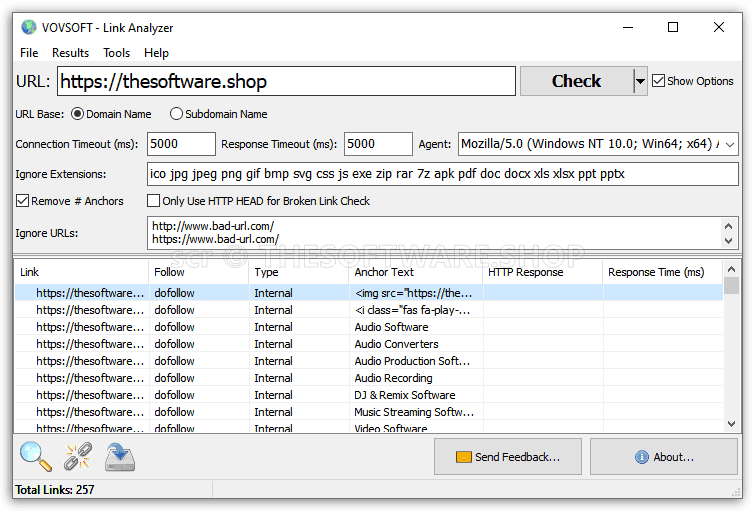The width and height of the screenshot is (755, 511).
Task: Select the Audio Production Soft... row
Action: pos(369,361)
